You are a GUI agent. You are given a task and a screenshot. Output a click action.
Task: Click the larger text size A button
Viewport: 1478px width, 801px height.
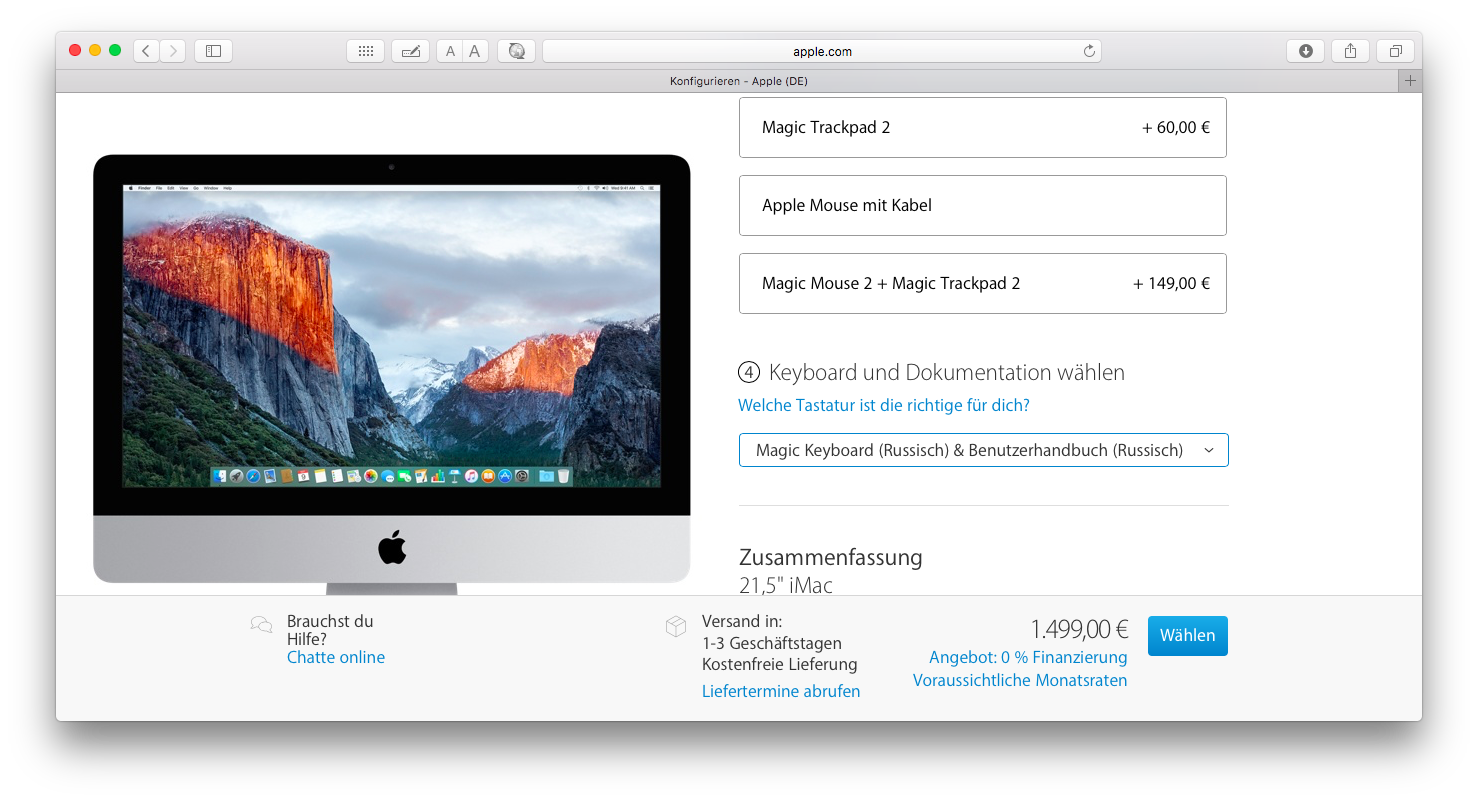(x=474, y=51)
